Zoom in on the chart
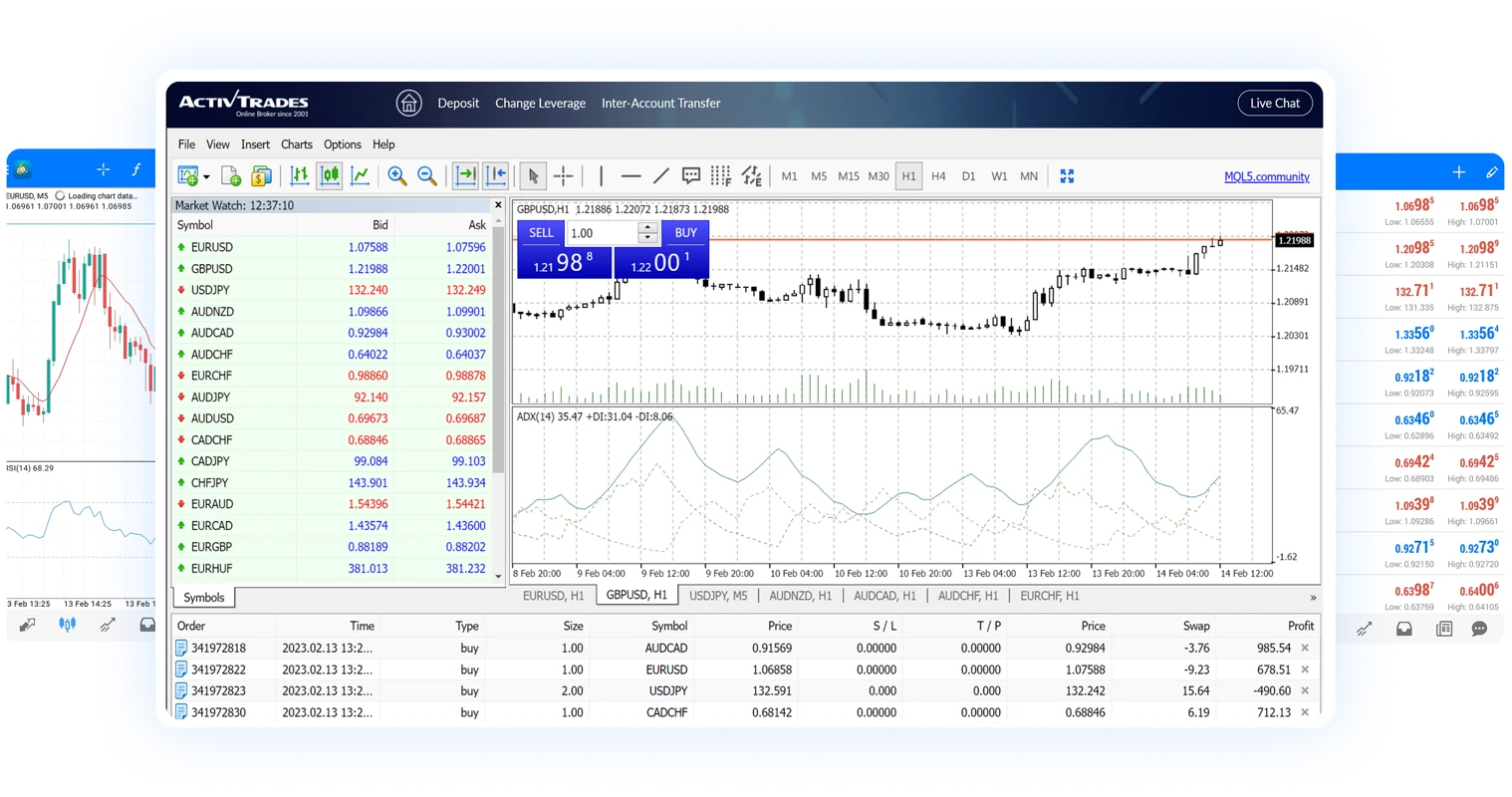 pos(396,175)
